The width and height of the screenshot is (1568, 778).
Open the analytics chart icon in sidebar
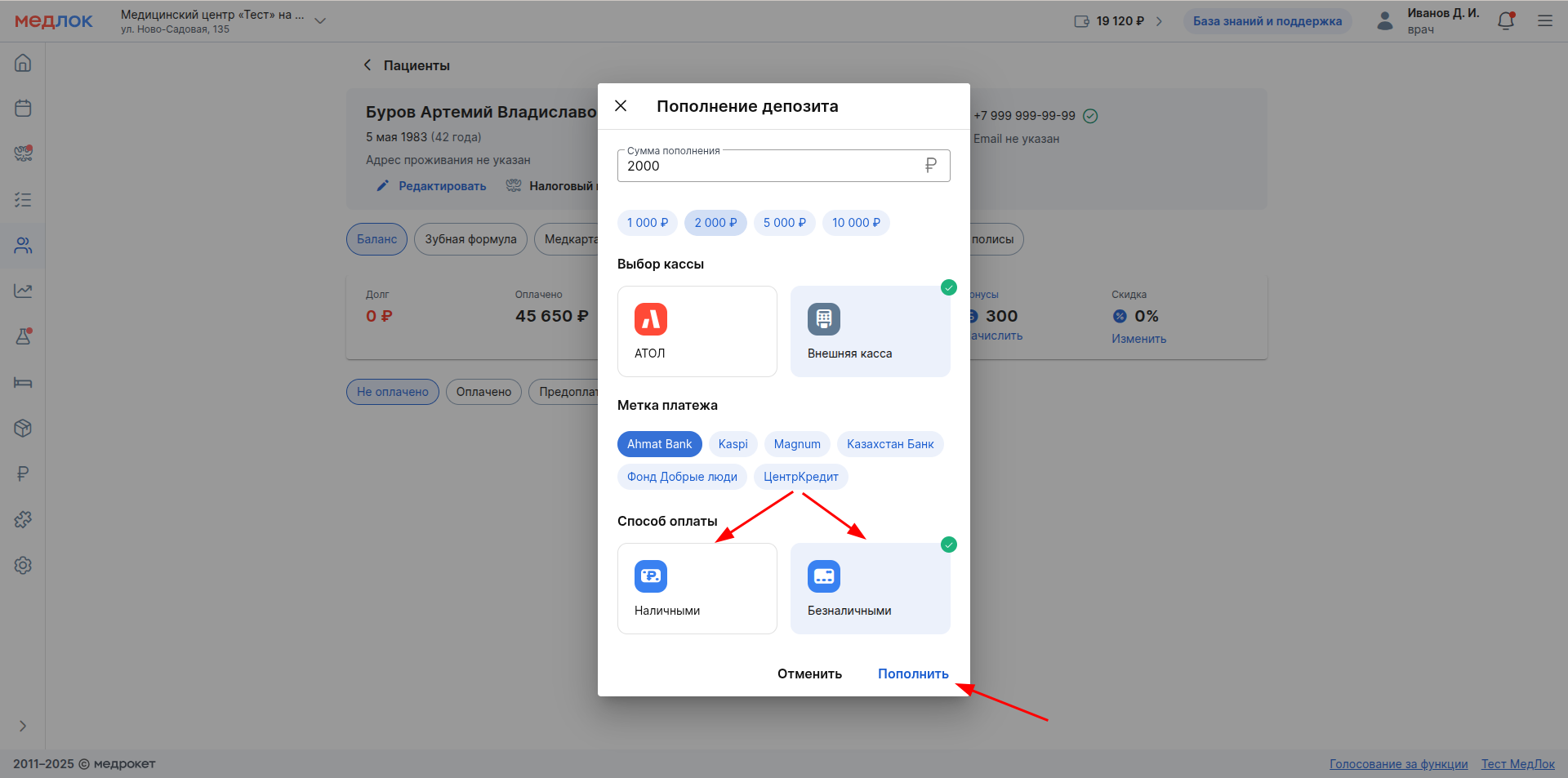tap(23, 291)
